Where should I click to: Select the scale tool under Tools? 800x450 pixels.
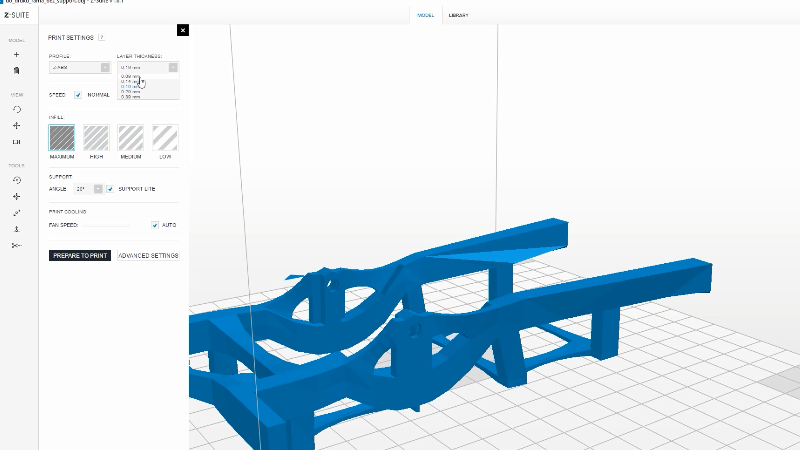(x=16, y=212)
